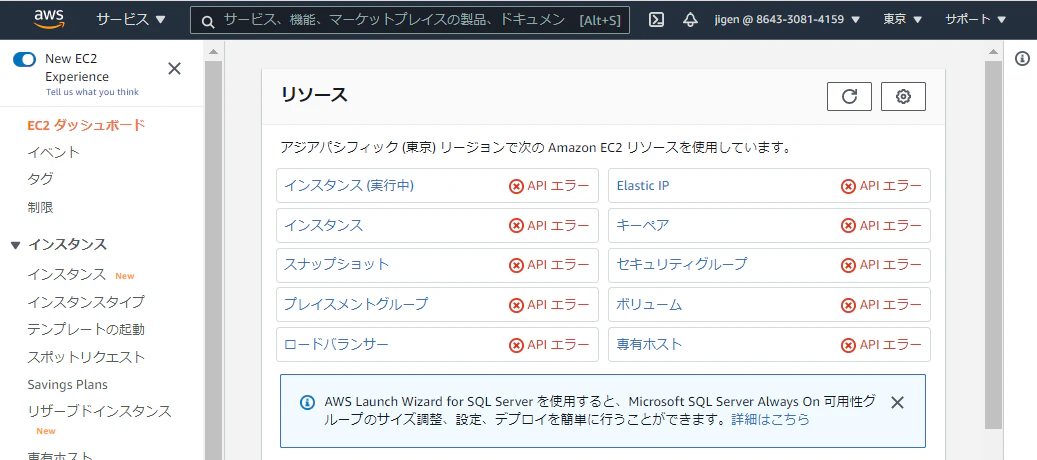Toggle the New EC2 Experience switch

click(x=24, y=59)
